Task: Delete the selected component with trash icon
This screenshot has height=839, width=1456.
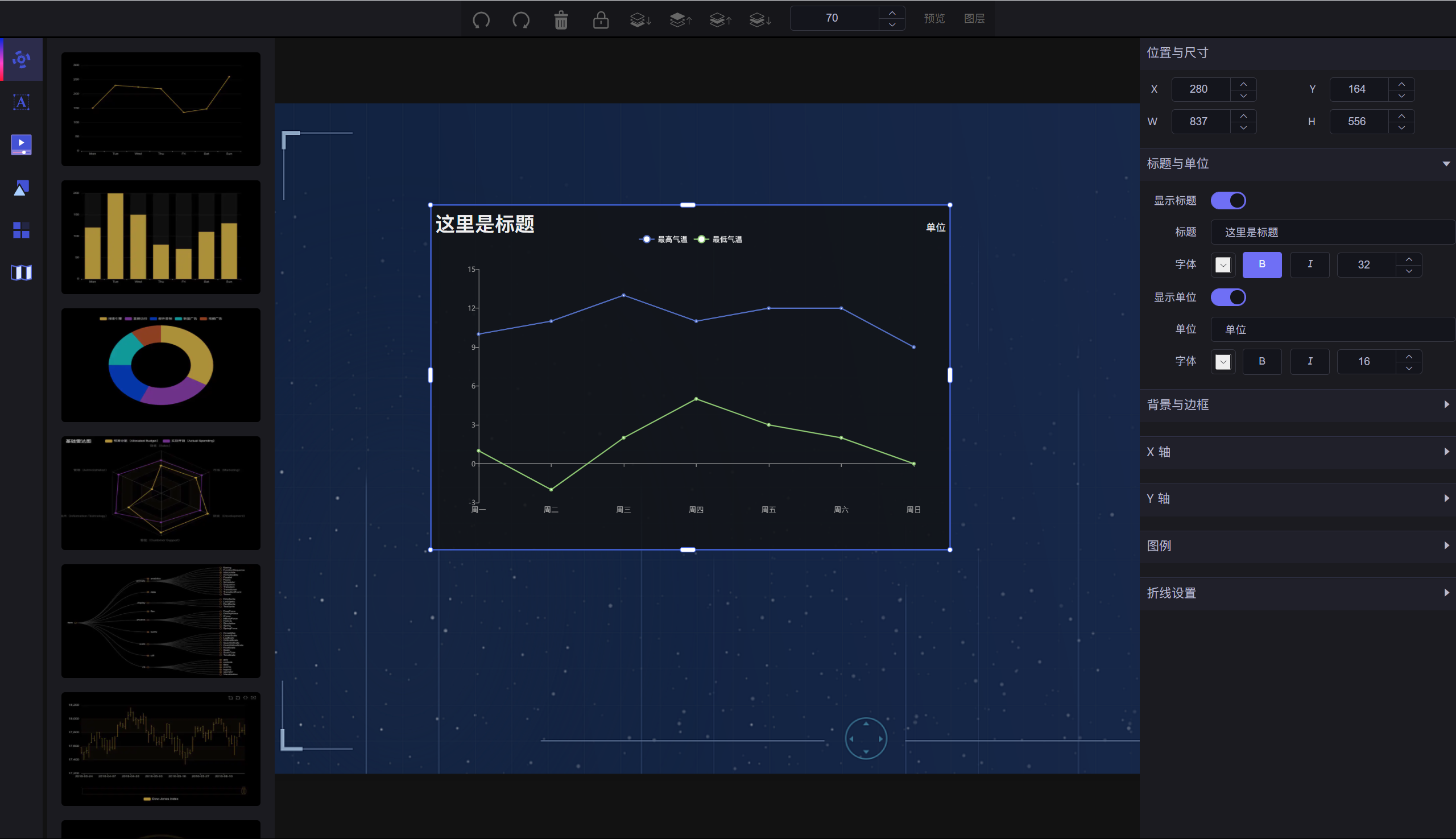Action: [561, 20]
